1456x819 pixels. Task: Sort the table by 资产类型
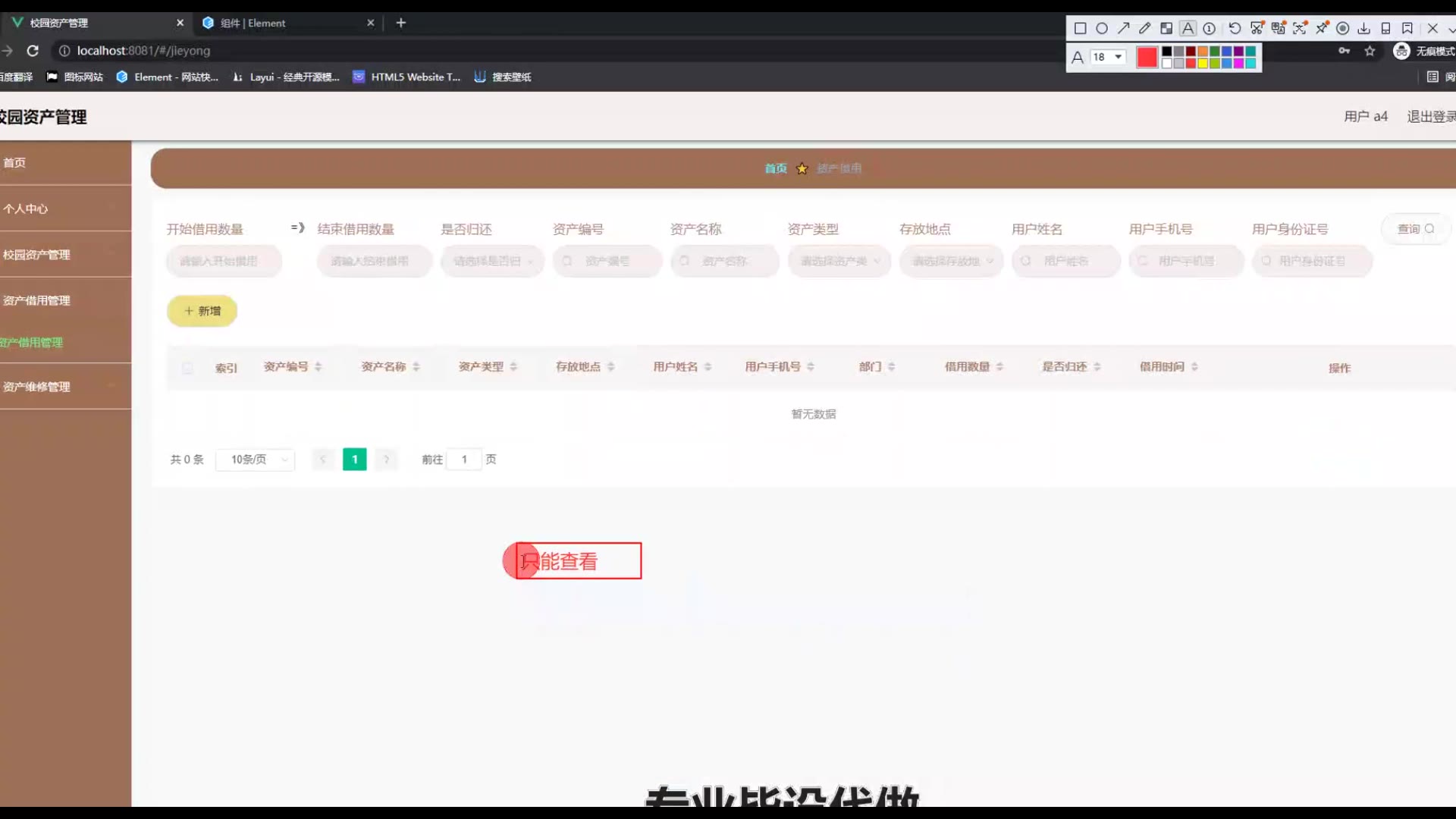(x=513, y=367)
